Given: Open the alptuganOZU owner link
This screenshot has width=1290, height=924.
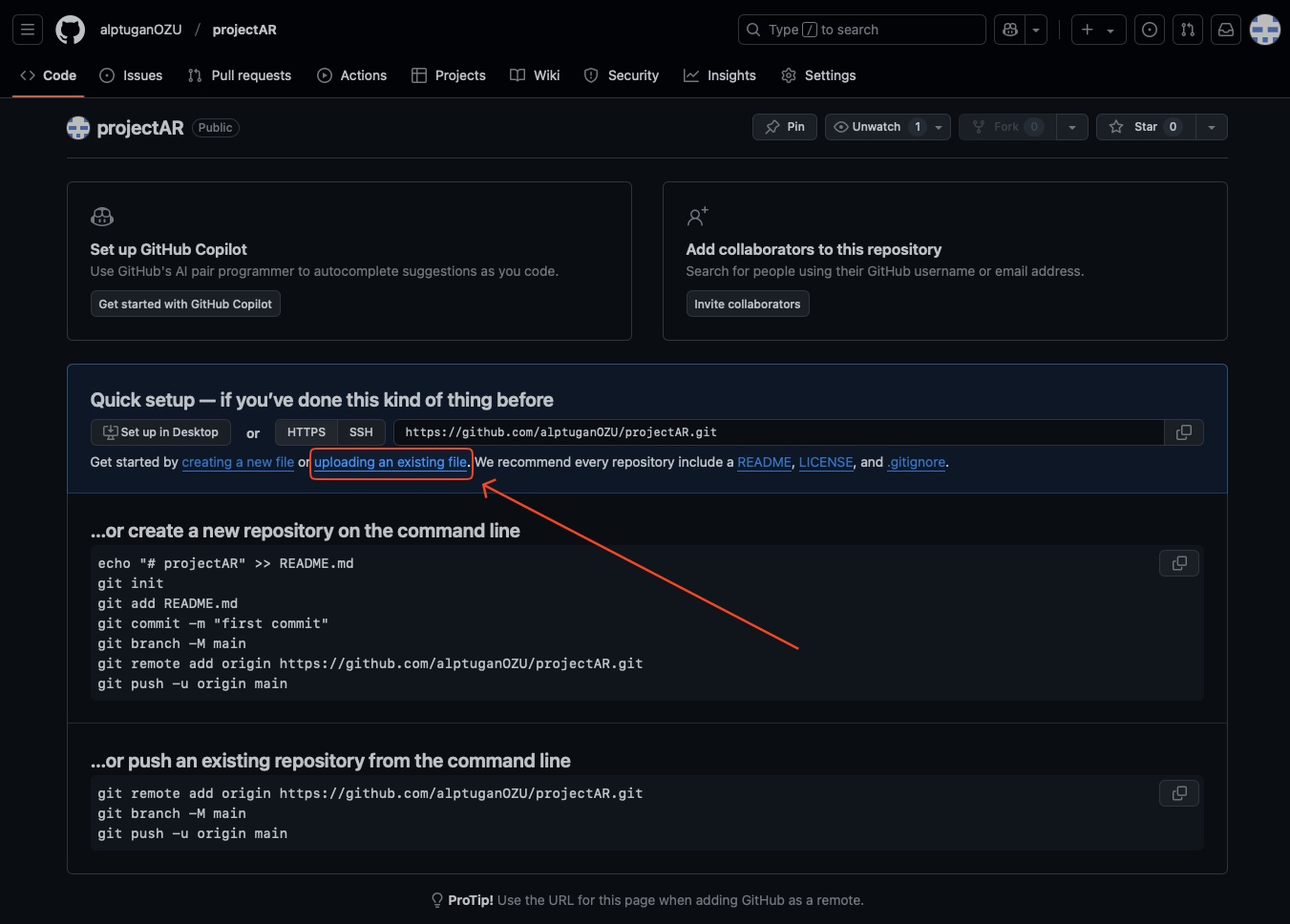Looking at the screenshot, I should tap(140, 30).
